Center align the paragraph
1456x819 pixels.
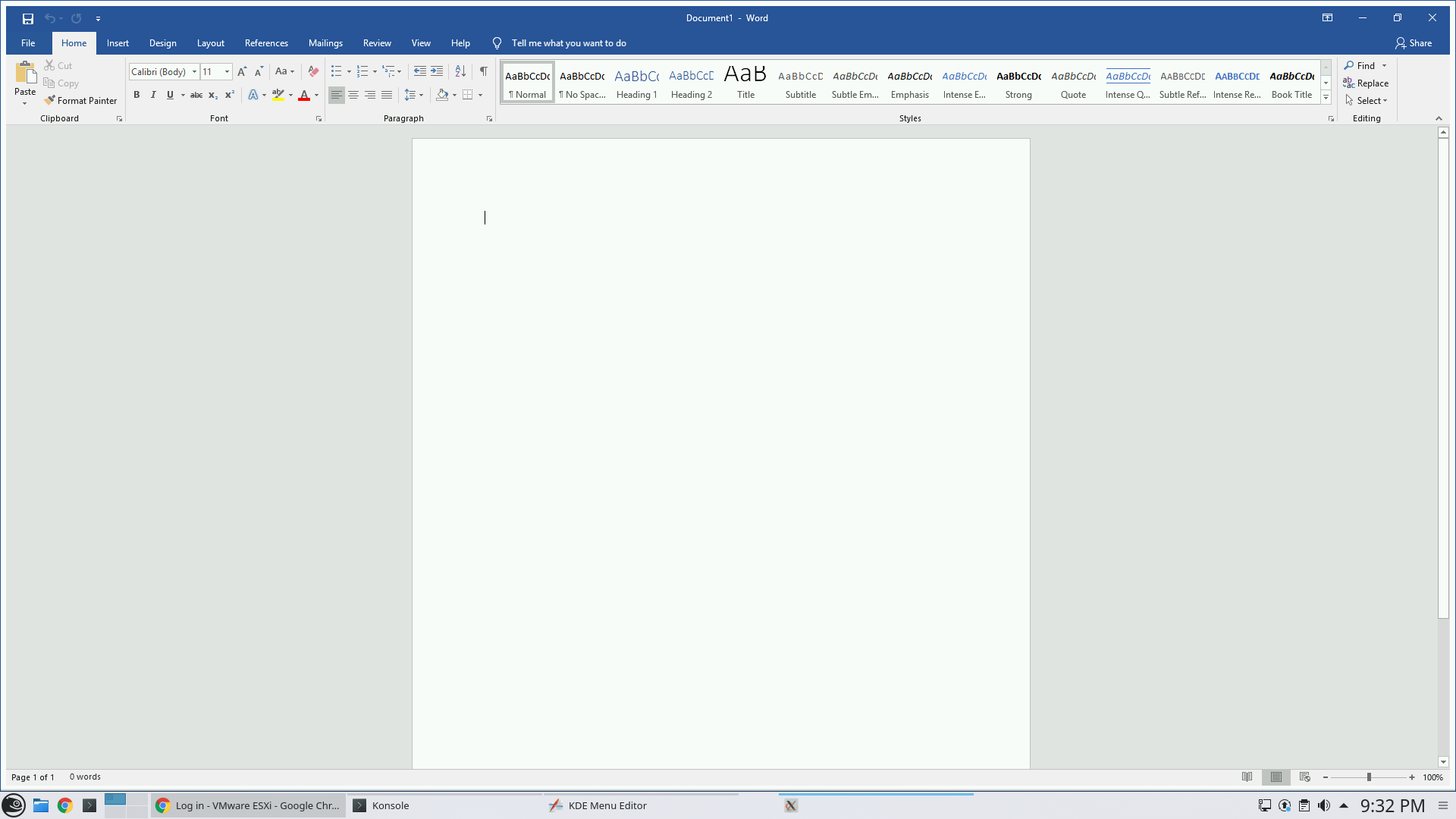pos(353,96)
